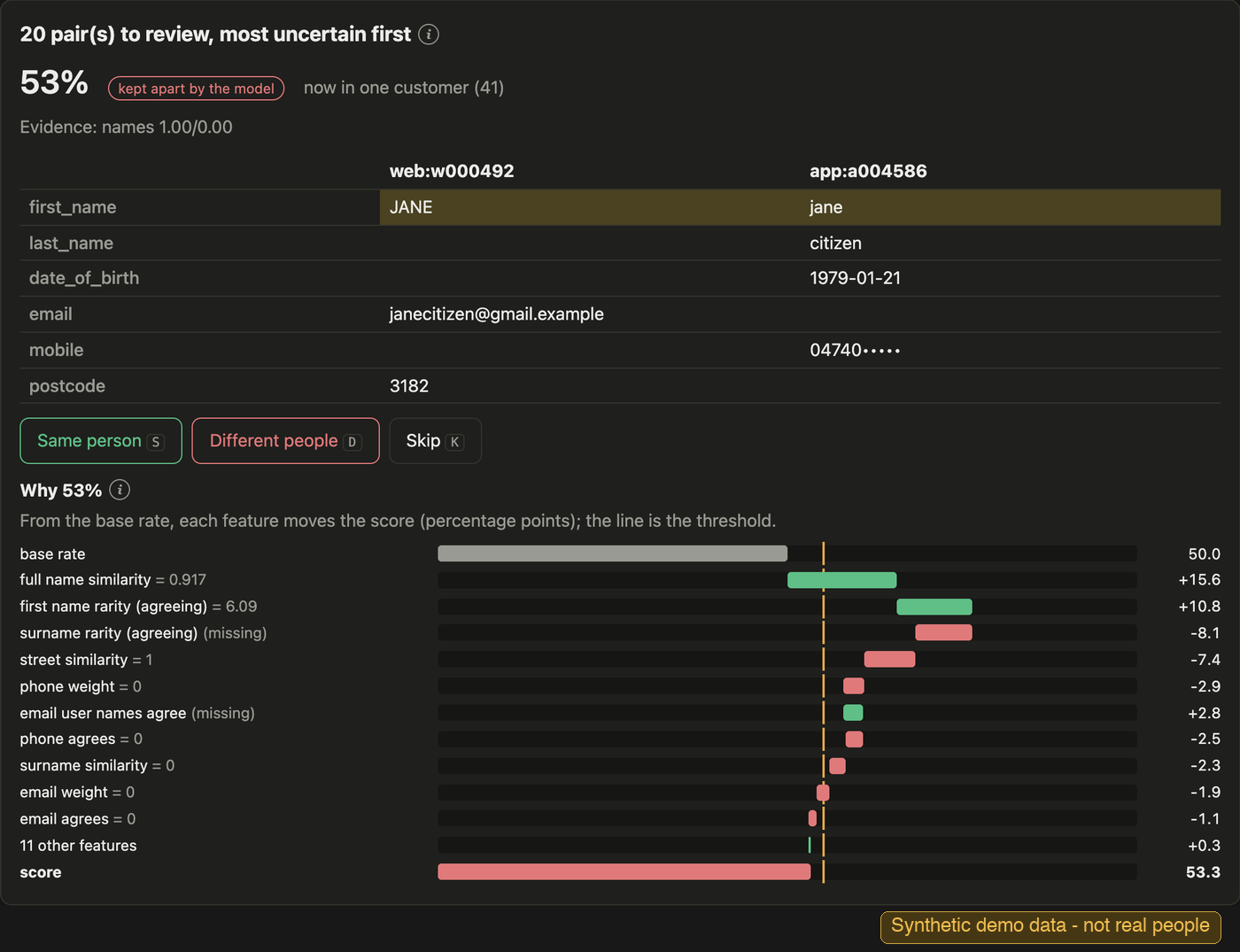The height and width of the screenshot is (952, 1240).
Task: Click the first name value JANE
Action: [411, 207]
